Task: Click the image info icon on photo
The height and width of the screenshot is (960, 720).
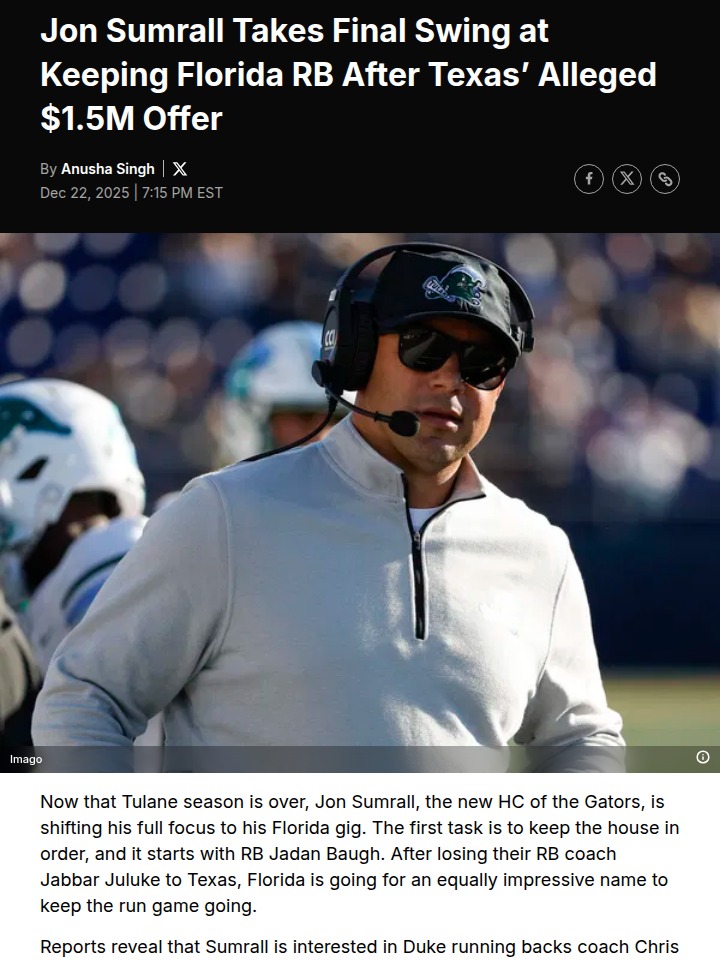Action: (x=703, y=757)
